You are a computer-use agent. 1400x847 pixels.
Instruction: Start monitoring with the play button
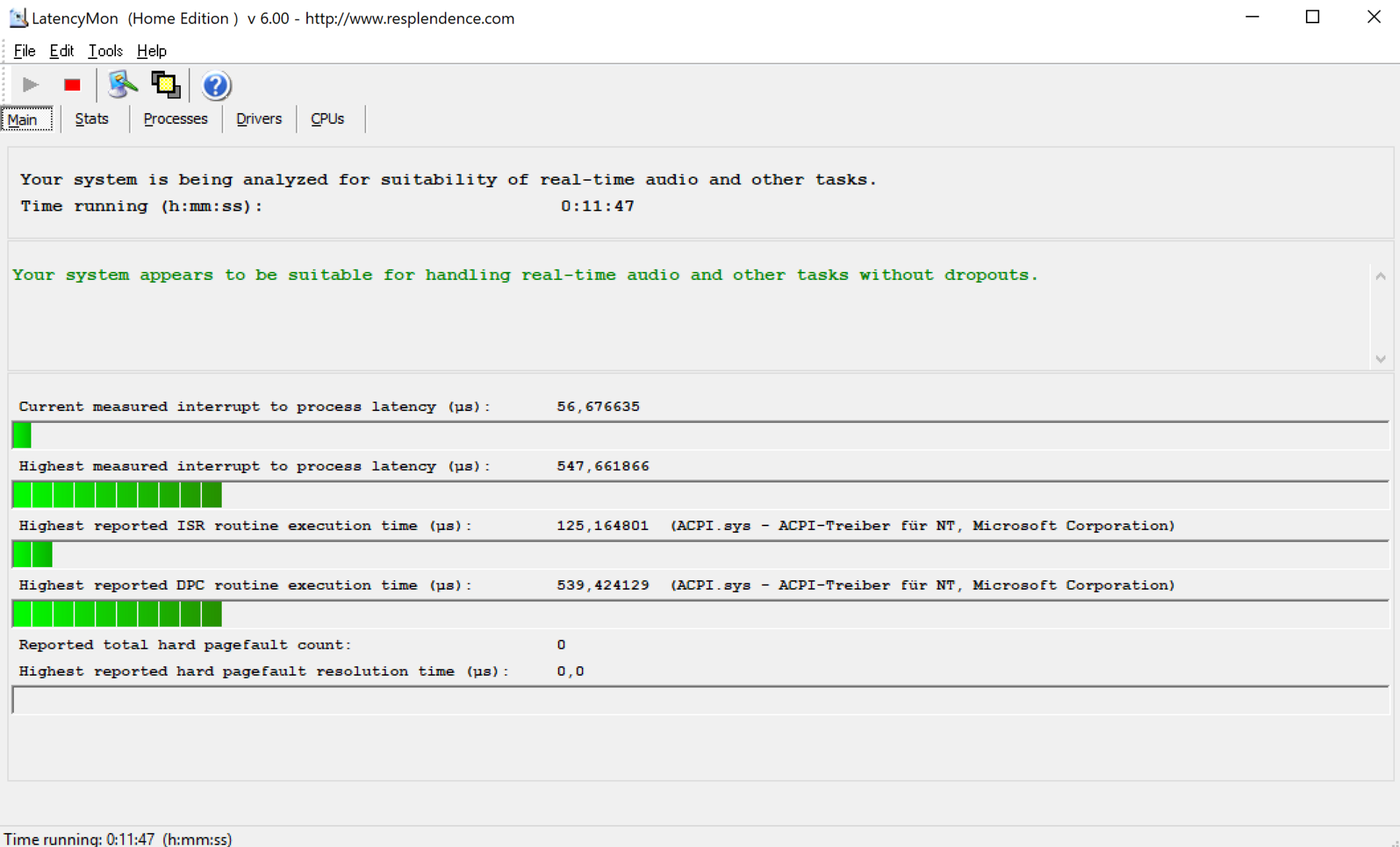(x=30, y=85)
